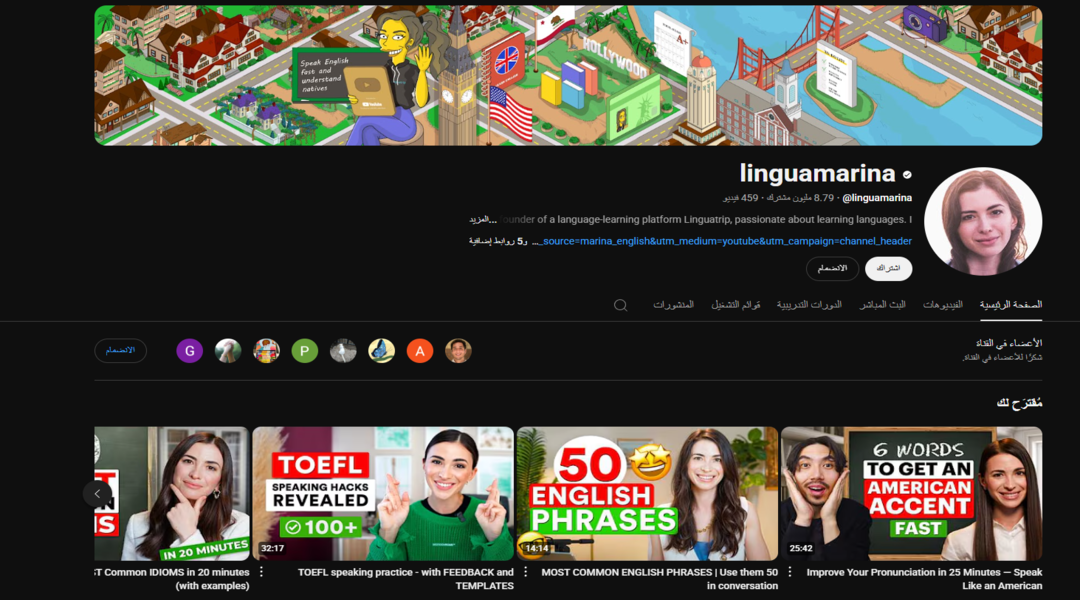The image size is (1080, 600).
Task: Open the utm_campaign=channel_header link
Action: [727, 241]
